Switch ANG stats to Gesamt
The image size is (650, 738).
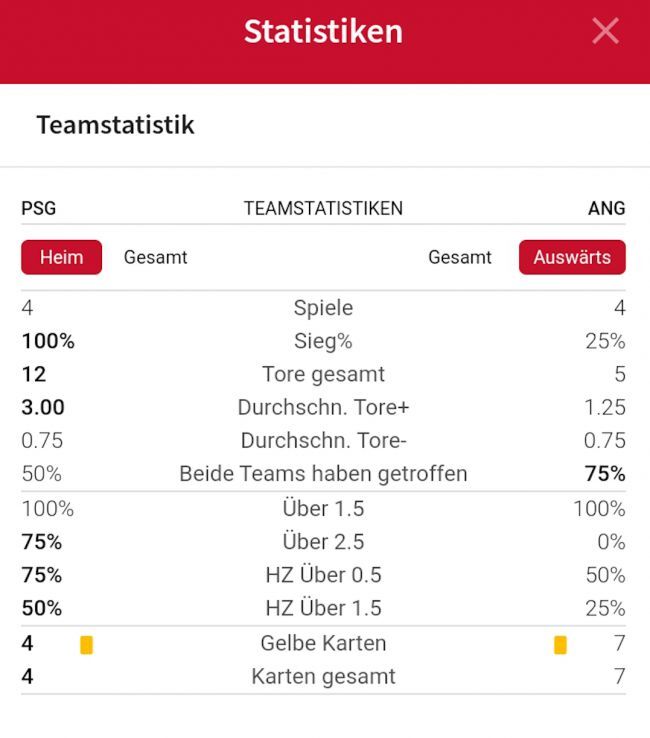(459, 257)
